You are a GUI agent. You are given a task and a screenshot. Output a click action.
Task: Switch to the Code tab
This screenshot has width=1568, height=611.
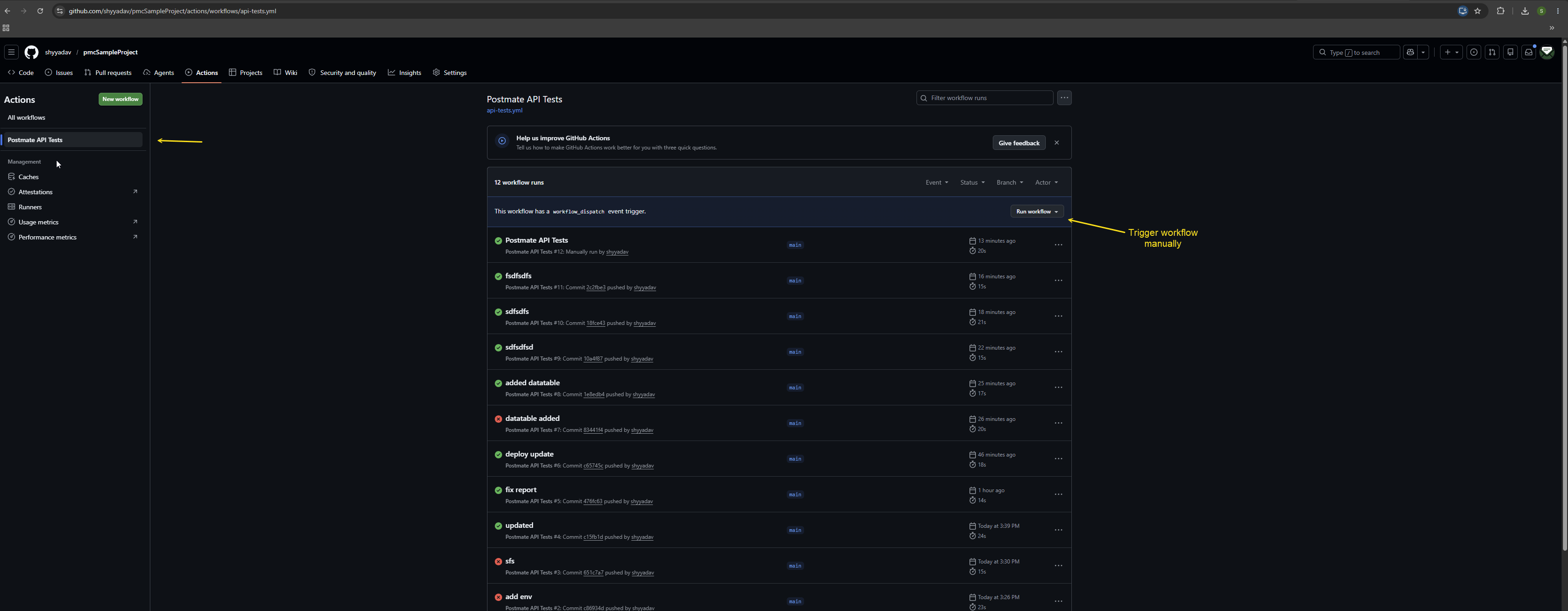tap(21, 72)
